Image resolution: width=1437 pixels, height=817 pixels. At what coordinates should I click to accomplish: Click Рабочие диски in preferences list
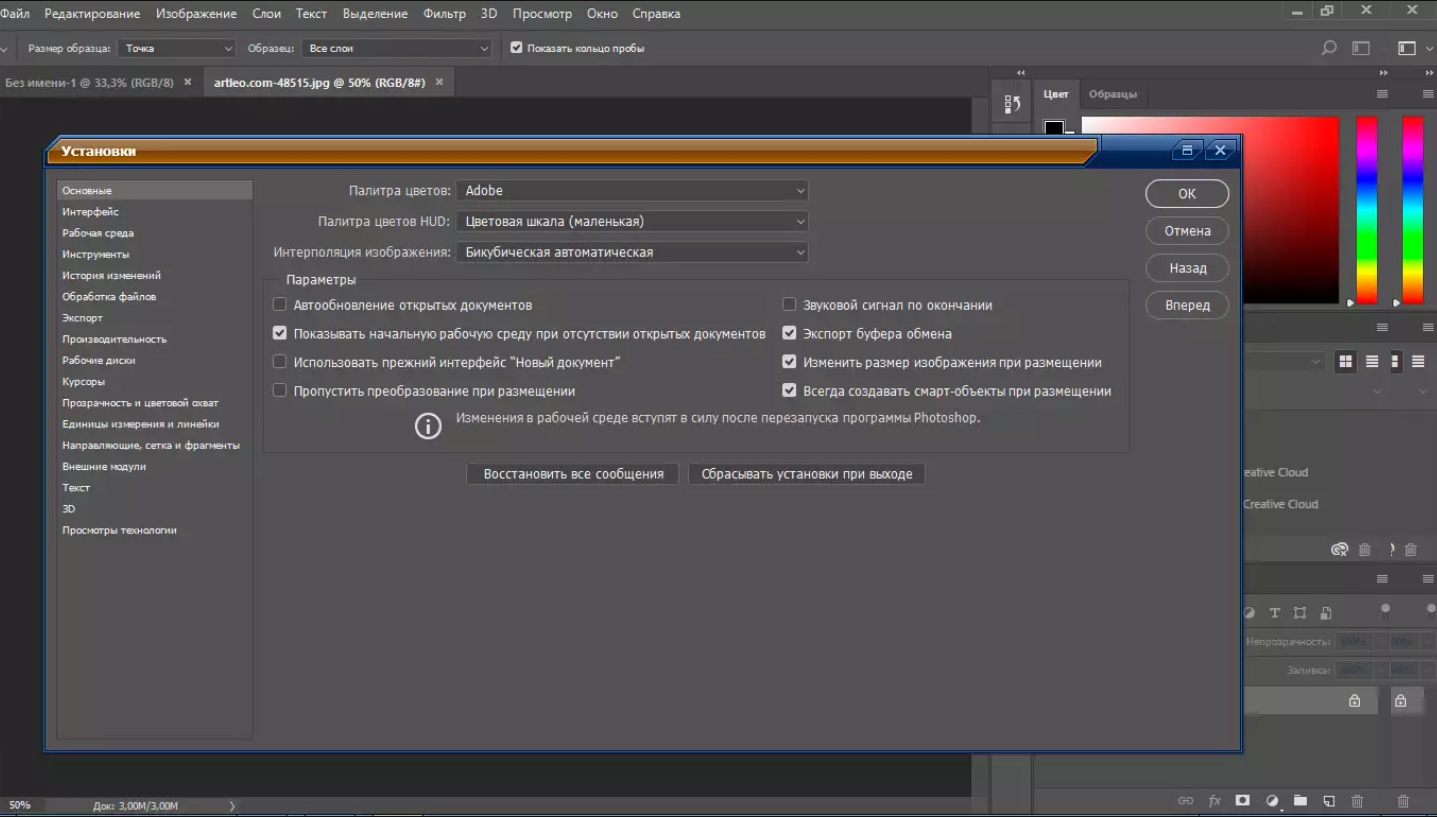154,360
